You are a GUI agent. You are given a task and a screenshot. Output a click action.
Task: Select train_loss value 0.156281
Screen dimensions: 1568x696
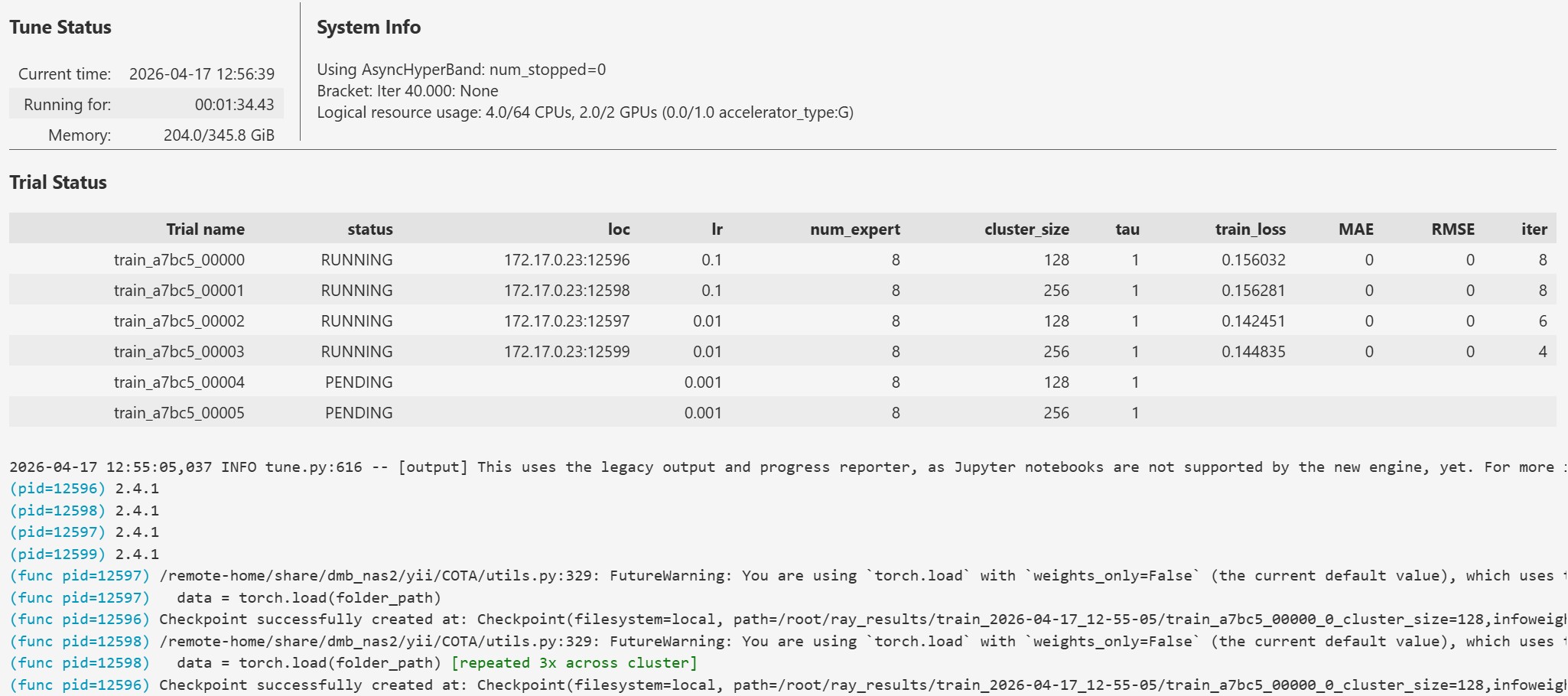[1254, 291]
